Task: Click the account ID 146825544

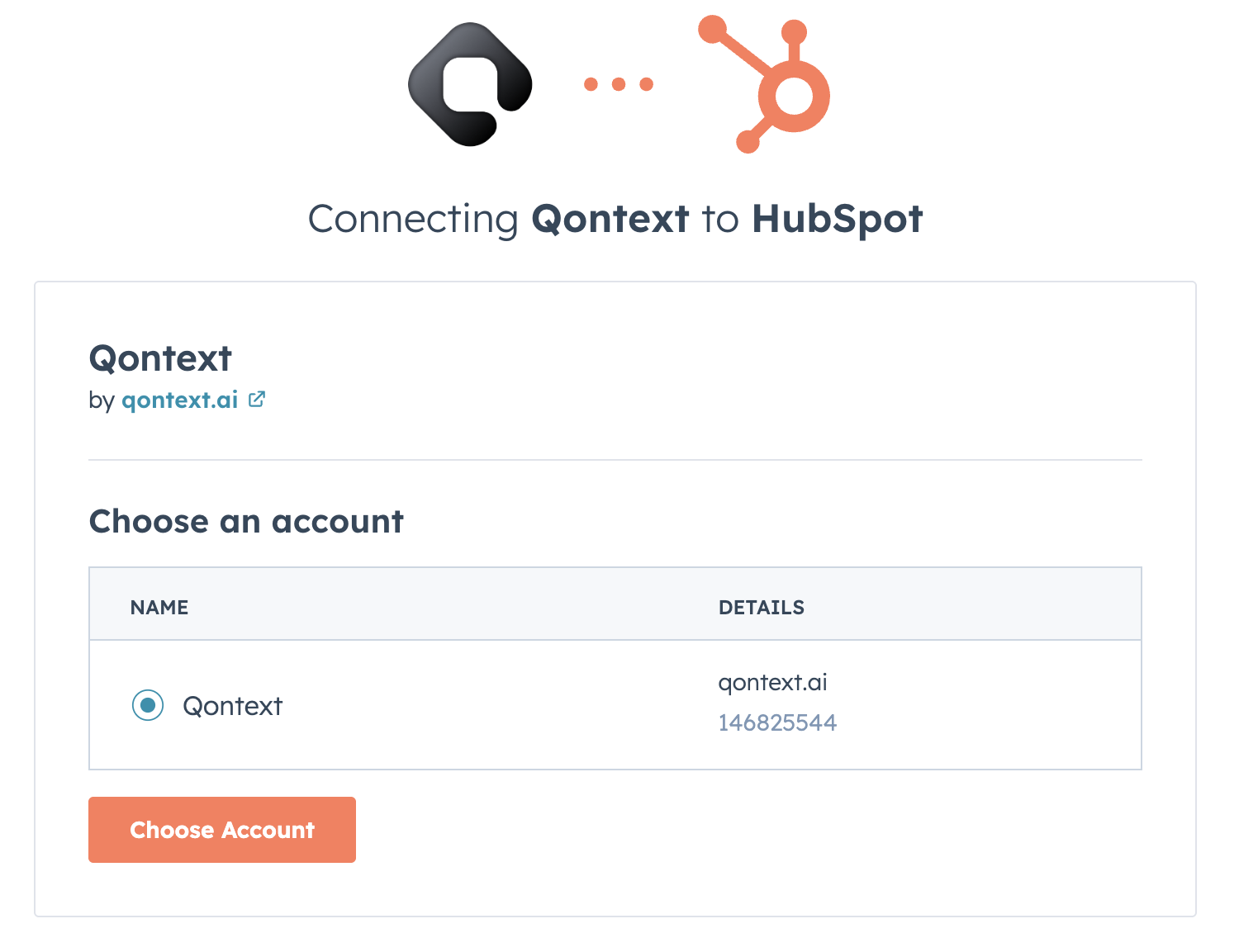Action: [777, 722]
